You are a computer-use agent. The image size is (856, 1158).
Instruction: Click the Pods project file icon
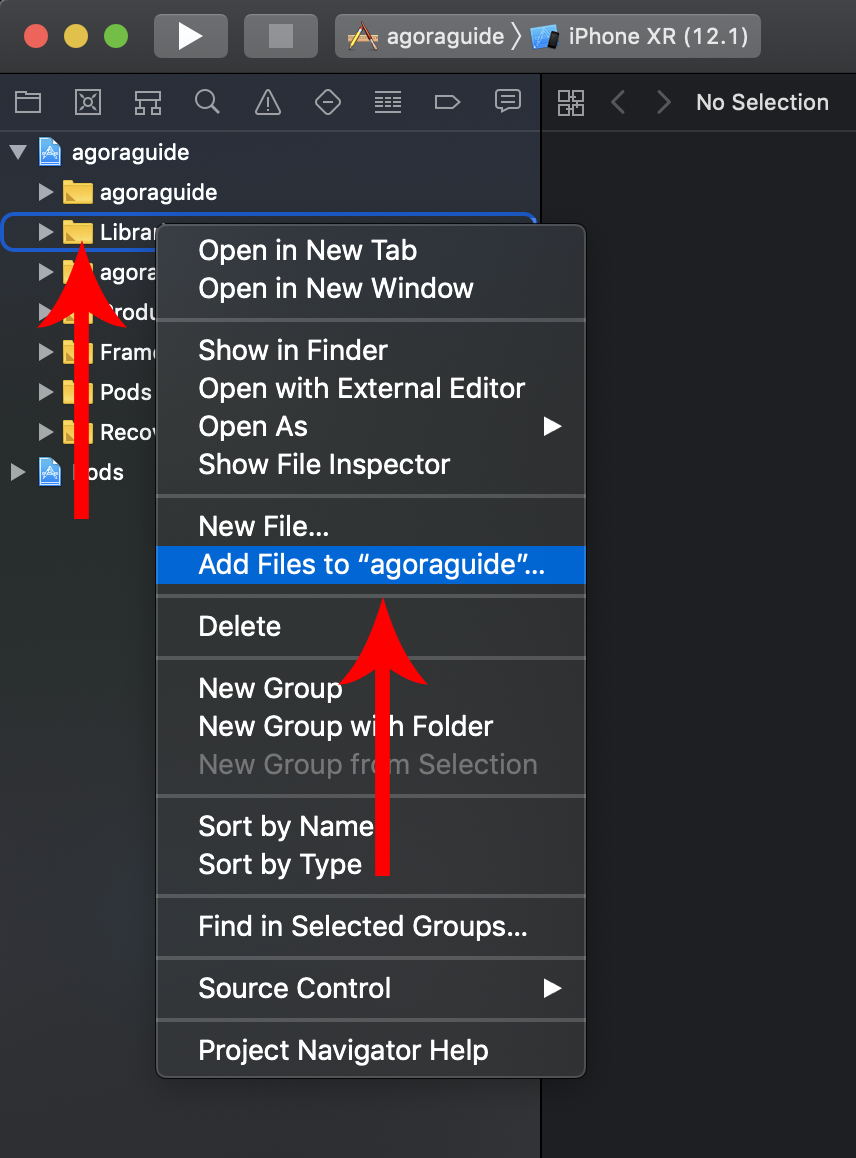point(50,472)
